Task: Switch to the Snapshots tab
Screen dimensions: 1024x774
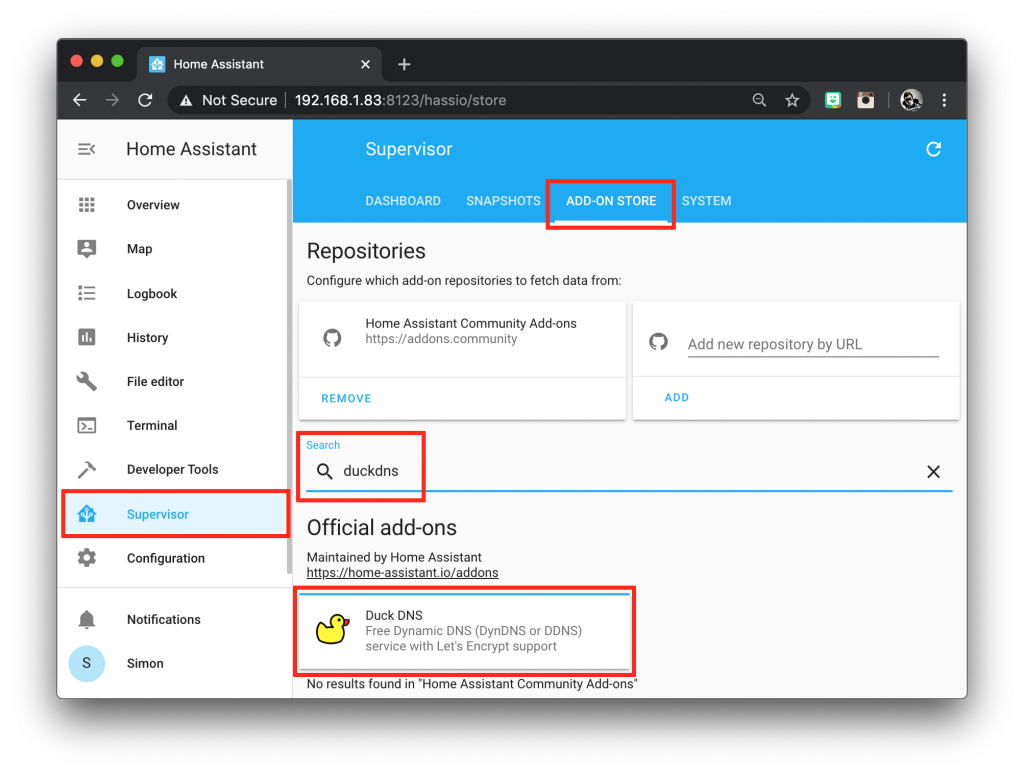Action: pos(503,201)
